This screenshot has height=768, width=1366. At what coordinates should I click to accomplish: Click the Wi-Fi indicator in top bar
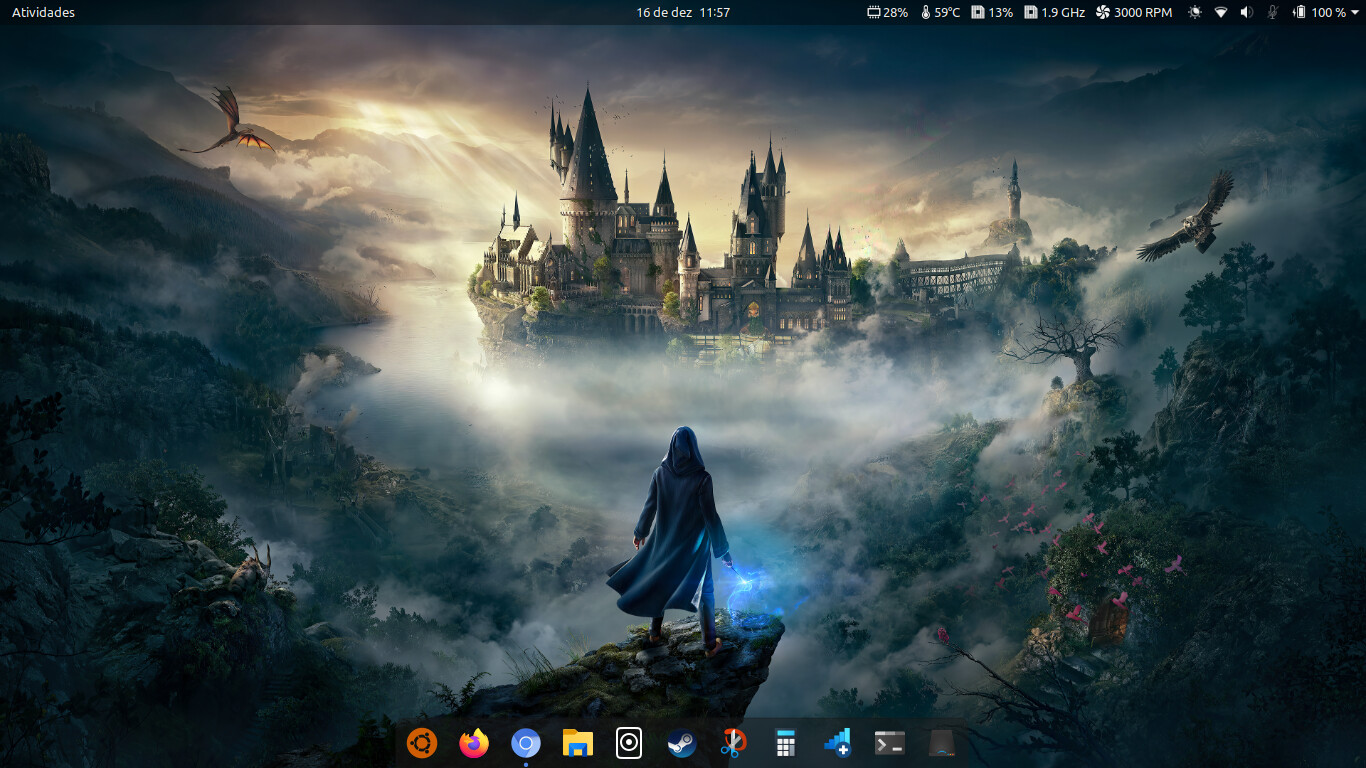pyautogui.click(x=1221, y=13)
